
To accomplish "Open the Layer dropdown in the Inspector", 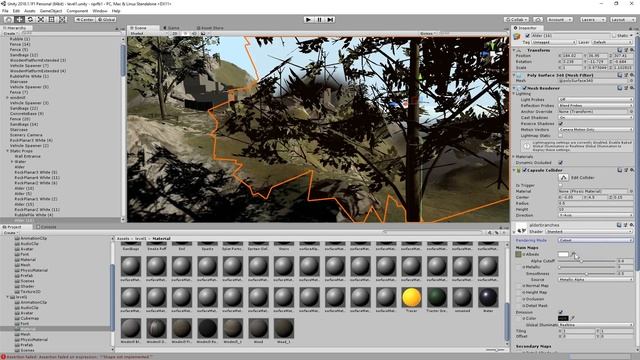I will (611, 42).
